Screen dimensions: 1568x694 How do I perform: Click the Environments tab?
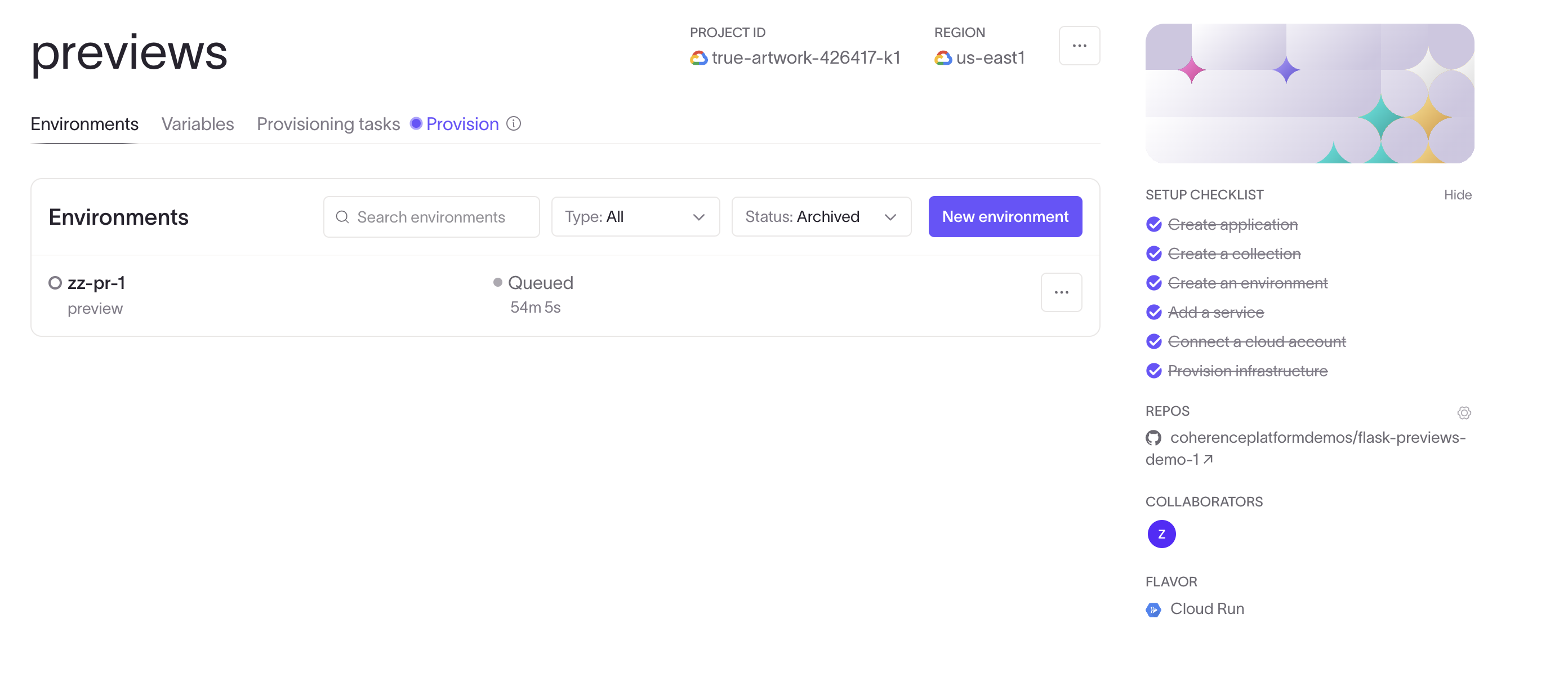[x=84, y=124]
